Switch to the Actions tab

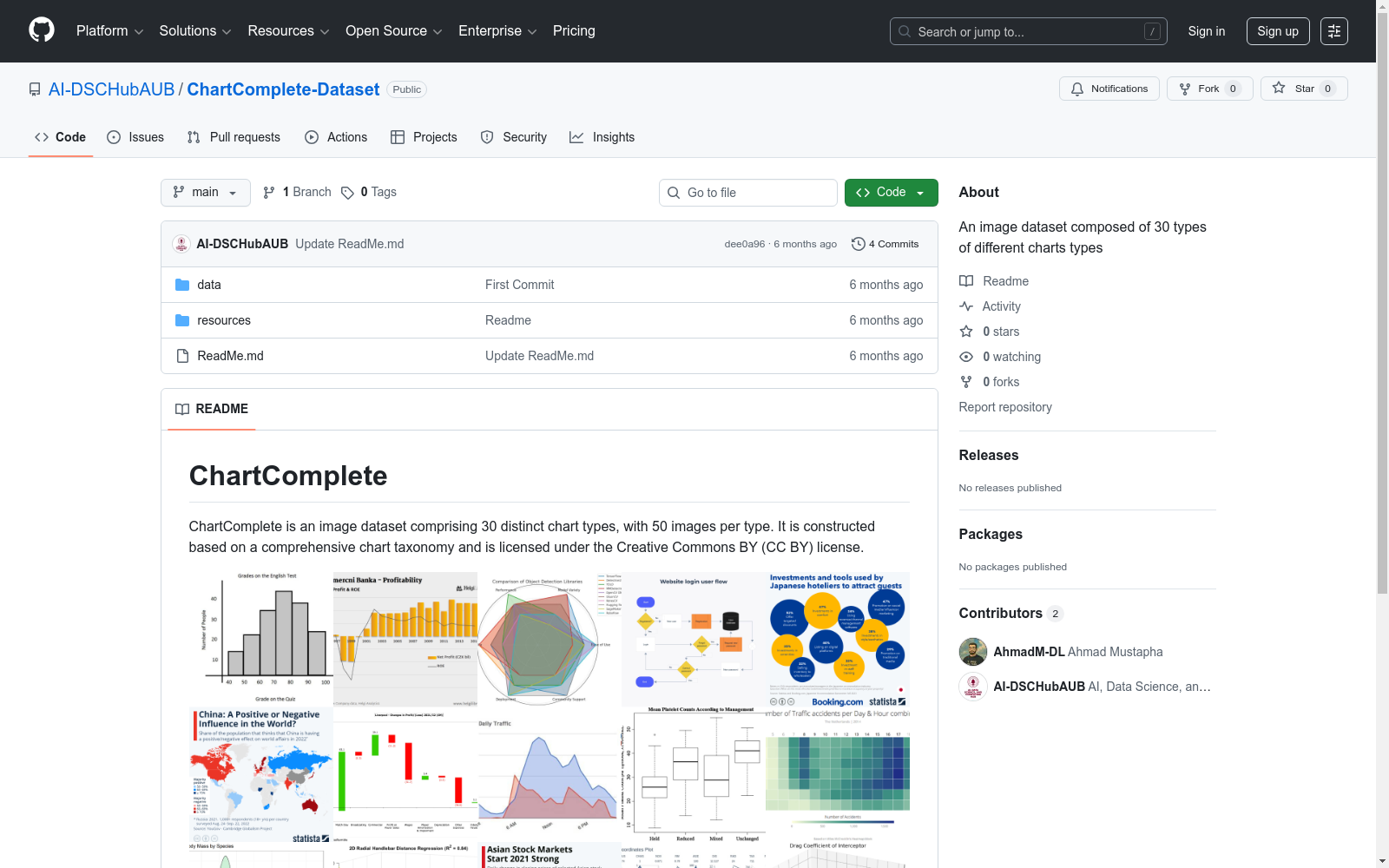point(336,137)
